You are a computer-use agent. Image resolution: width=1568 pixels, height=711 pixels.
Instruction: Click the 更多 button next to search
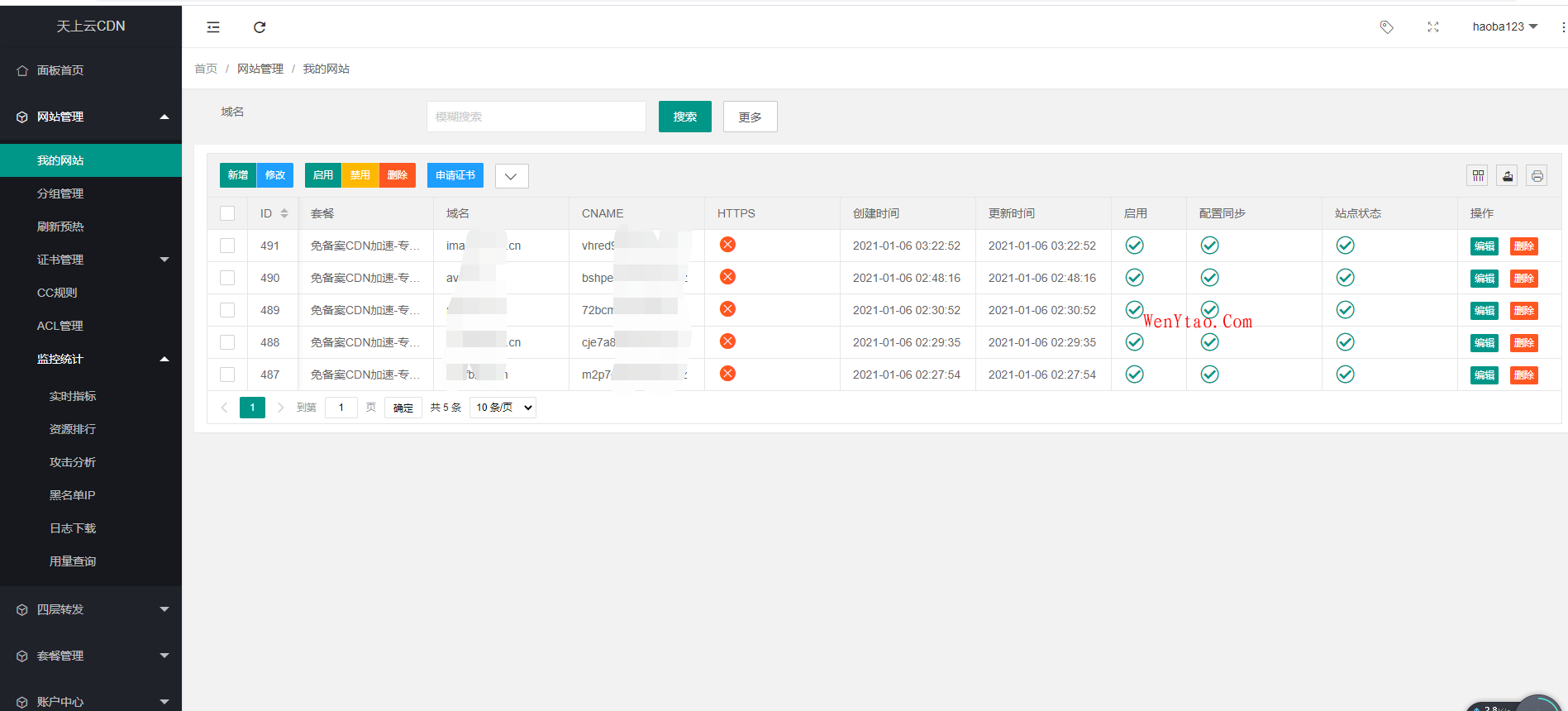pos(751,117)
